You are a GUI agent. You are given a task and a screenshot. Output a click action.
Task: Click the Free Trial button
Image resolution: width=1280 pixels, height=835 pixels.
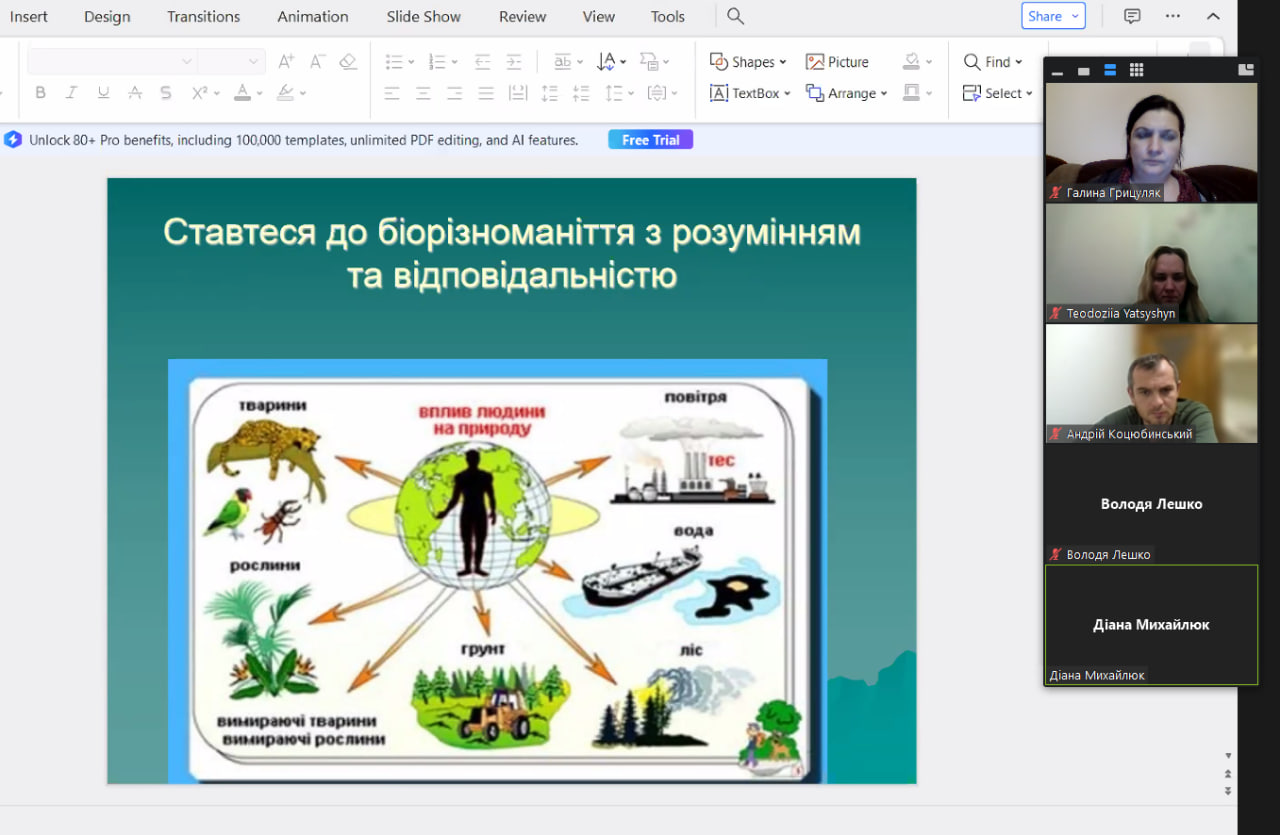(650, 140)
